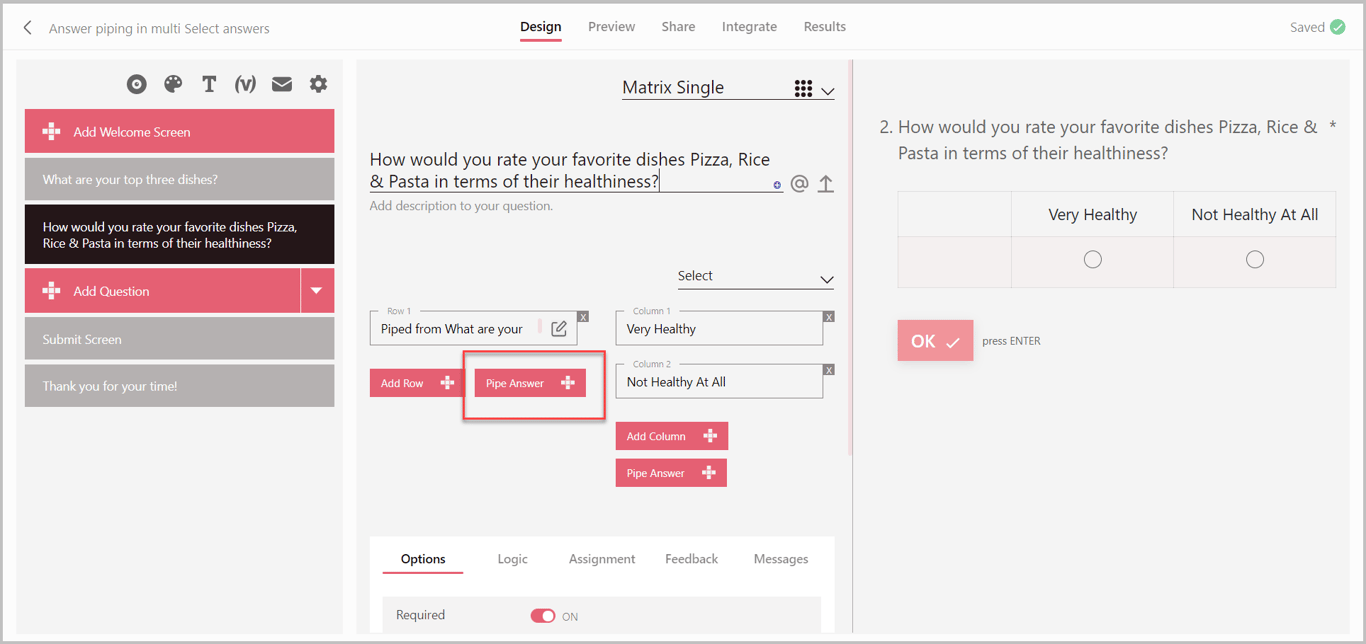Screen dimensions: 1366x644
Task: Open the variables (v) icon
Action: pyautogui.click(x=245, y=84)
